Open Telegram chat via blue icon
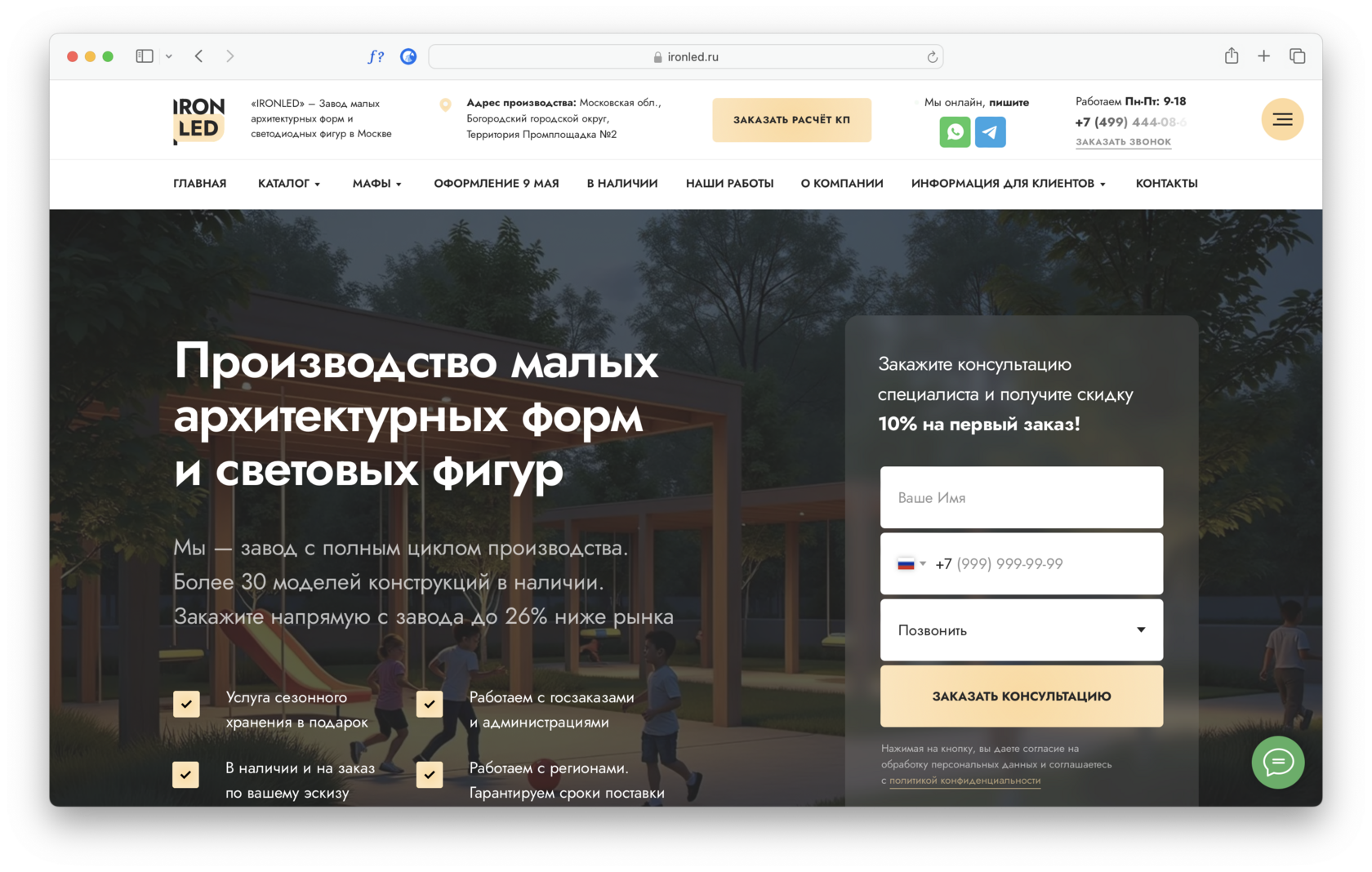This screenshot has width=1372, height=872. (x=990, y=131)
